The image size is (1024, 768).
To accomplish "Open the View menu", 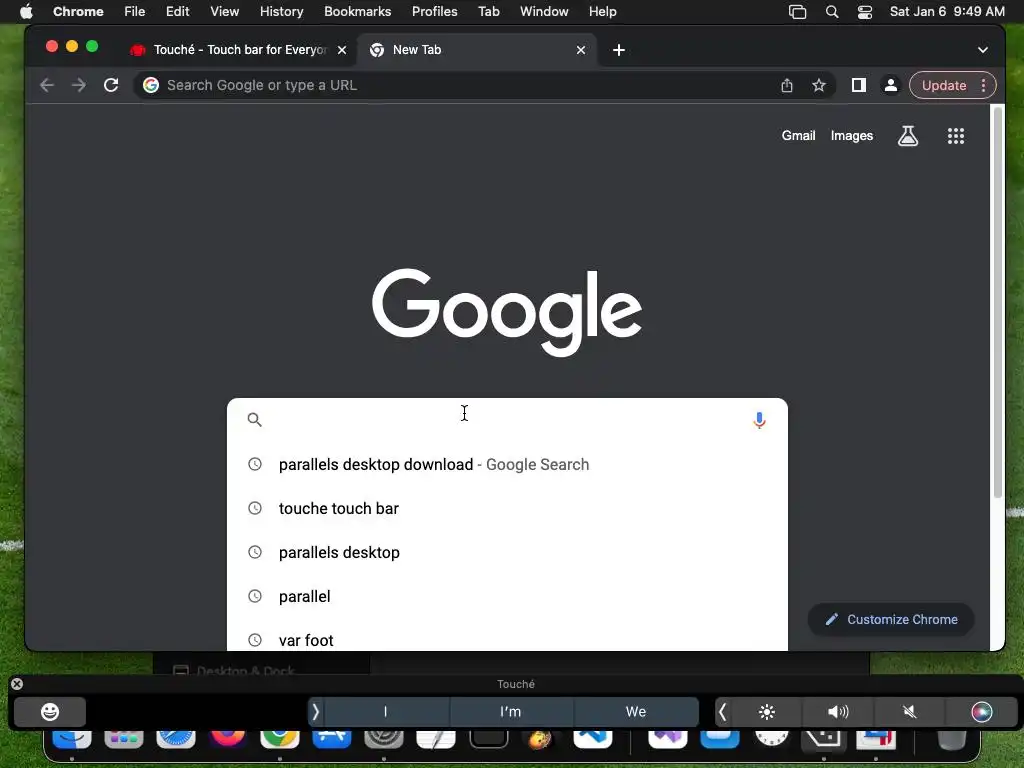I will tap(225, 12).
